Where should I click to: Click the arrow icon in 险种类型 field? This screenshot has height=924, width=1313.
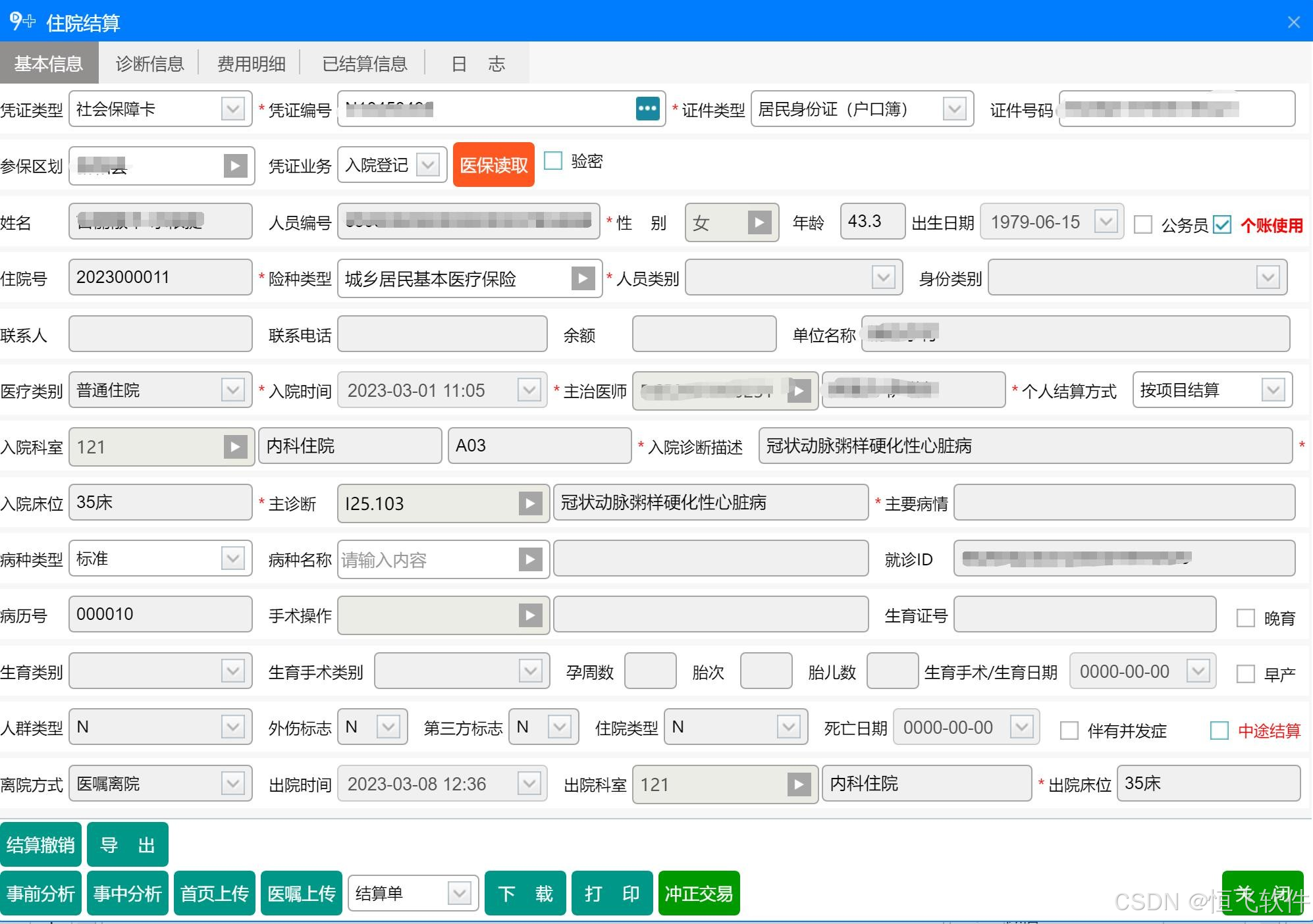point(583,278)
